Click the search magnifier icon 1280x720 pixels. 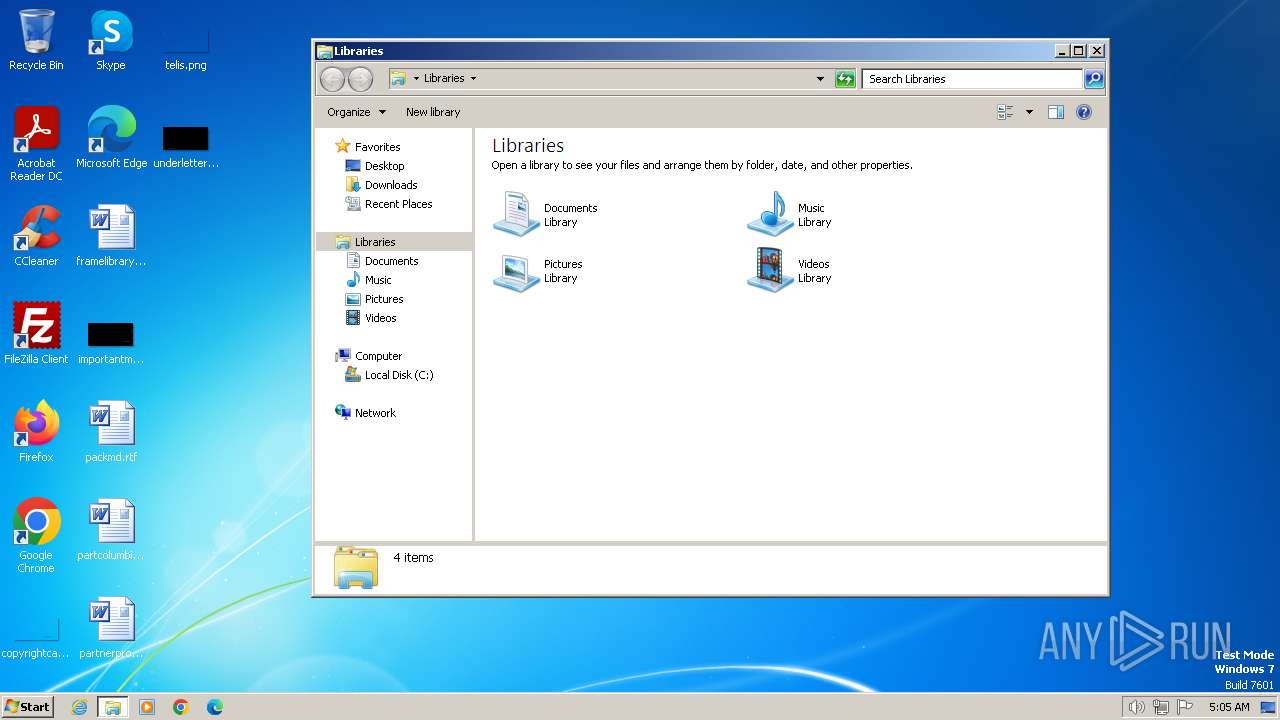(x=1094, y=79)
